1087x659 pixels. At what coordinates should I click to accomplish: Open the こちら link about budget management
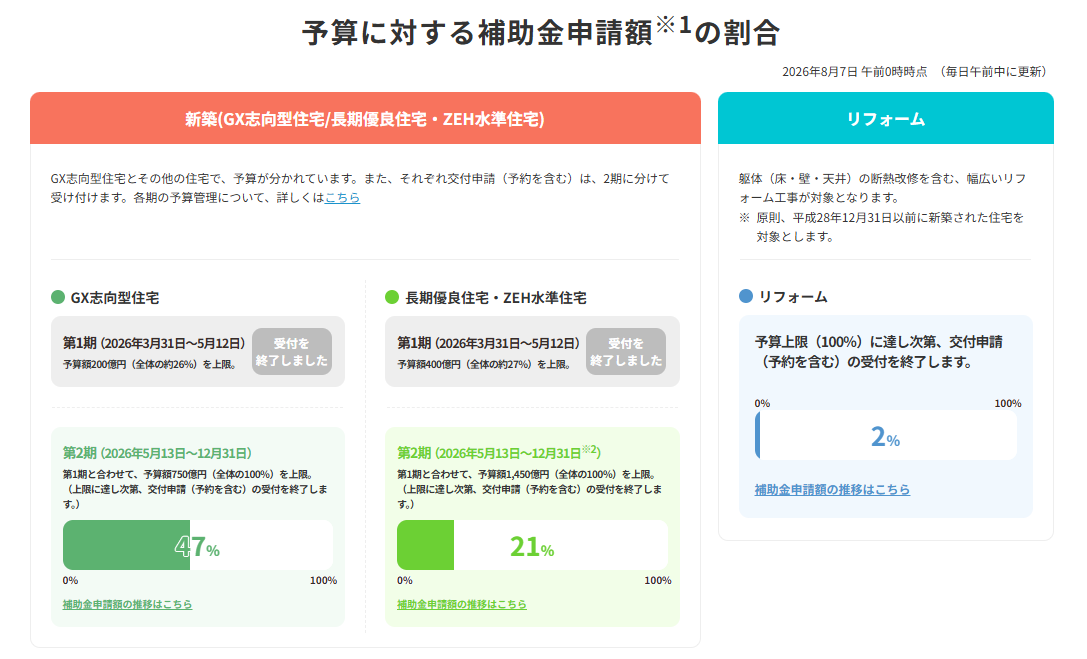[342, 197]
